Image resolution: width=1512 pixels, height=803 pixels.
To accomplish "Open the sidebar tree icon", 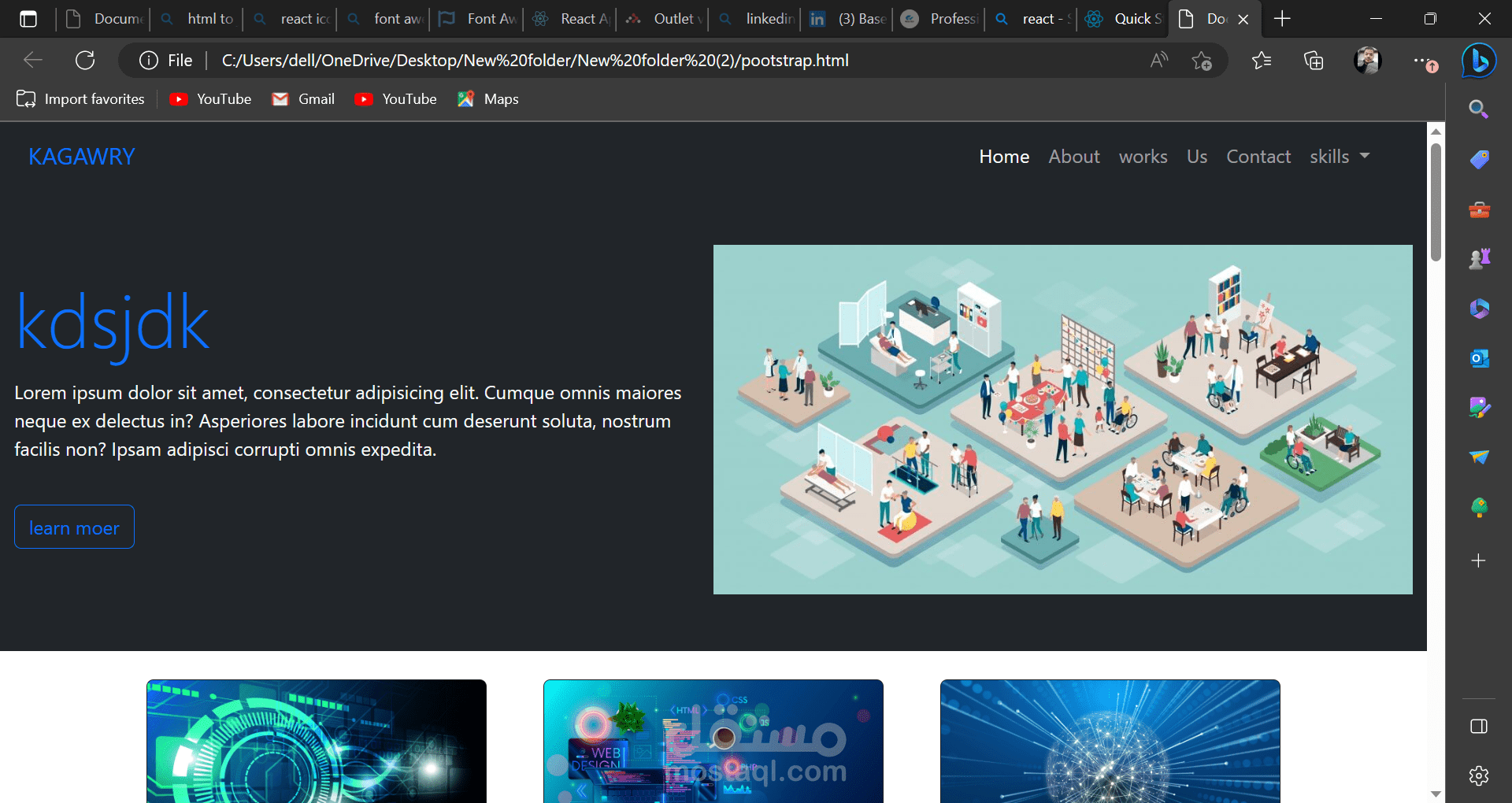I will tap(1479, 507).
